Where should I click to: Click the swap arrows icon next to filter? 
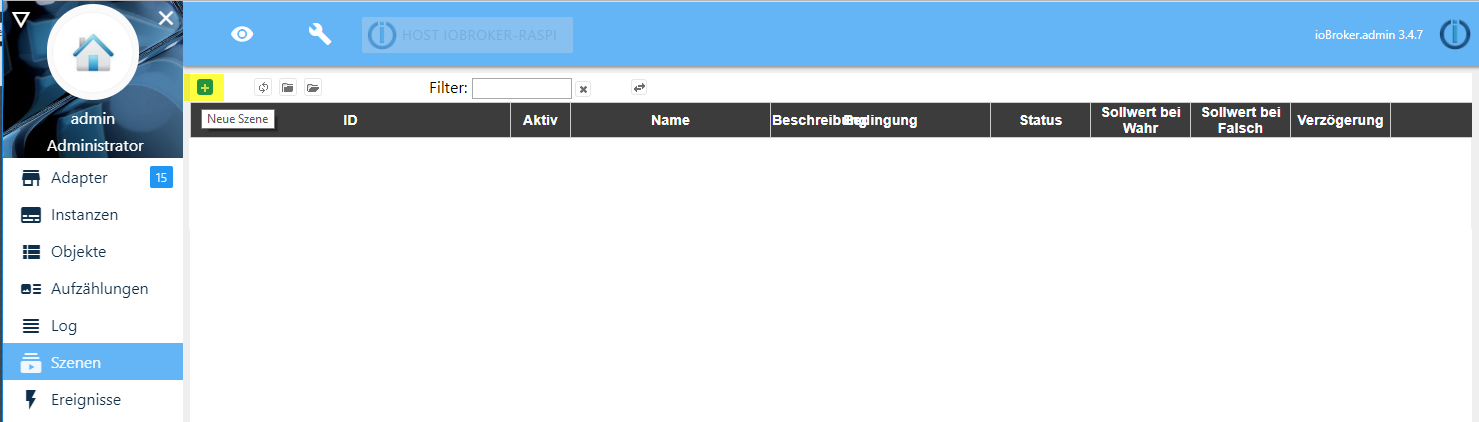[639, 88]
